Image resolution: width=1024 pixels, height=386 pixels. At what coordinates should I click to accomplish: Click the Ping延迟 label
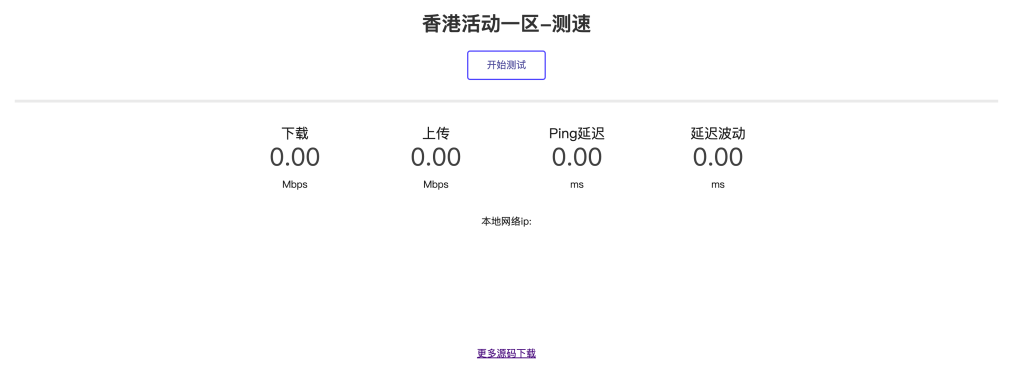pyautogui.click(x=577, y=133)
